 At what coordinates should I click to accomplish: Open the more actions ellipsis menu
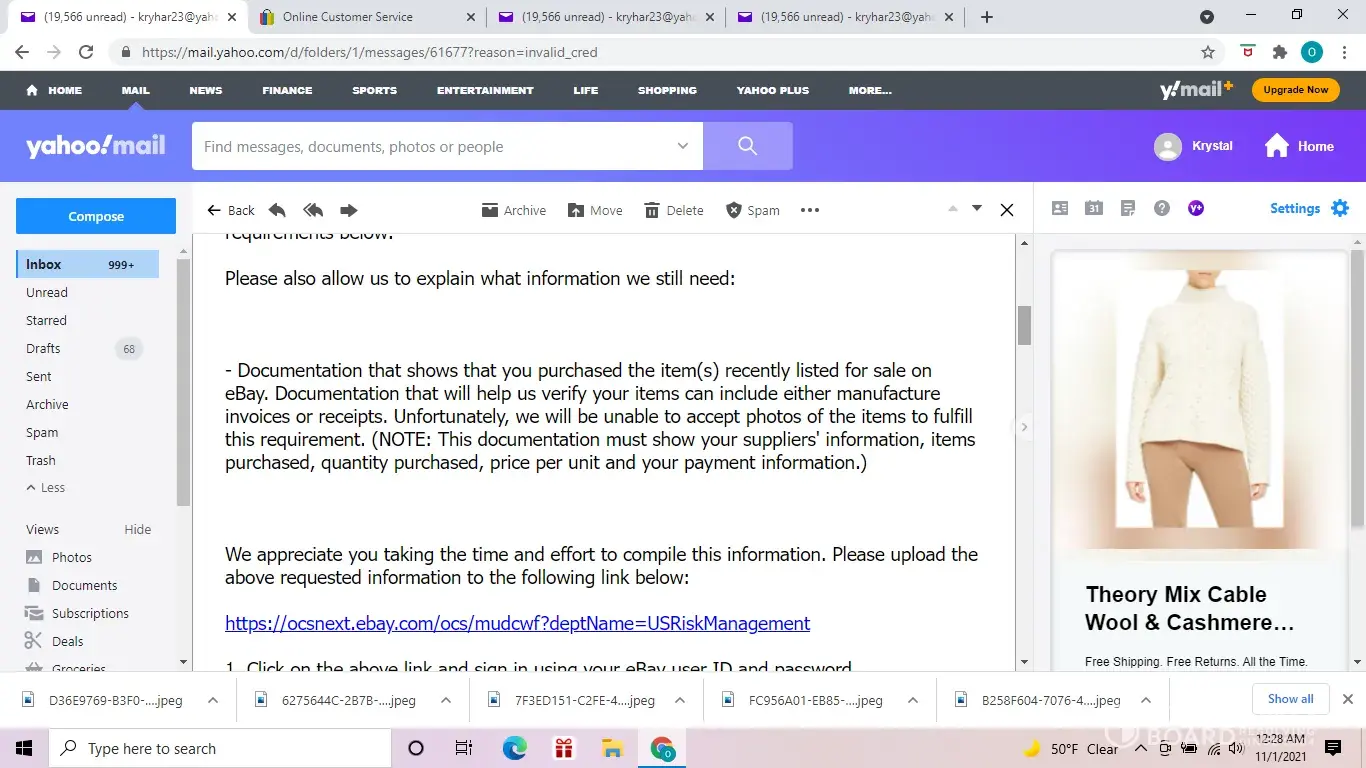(x=810, y=210)
